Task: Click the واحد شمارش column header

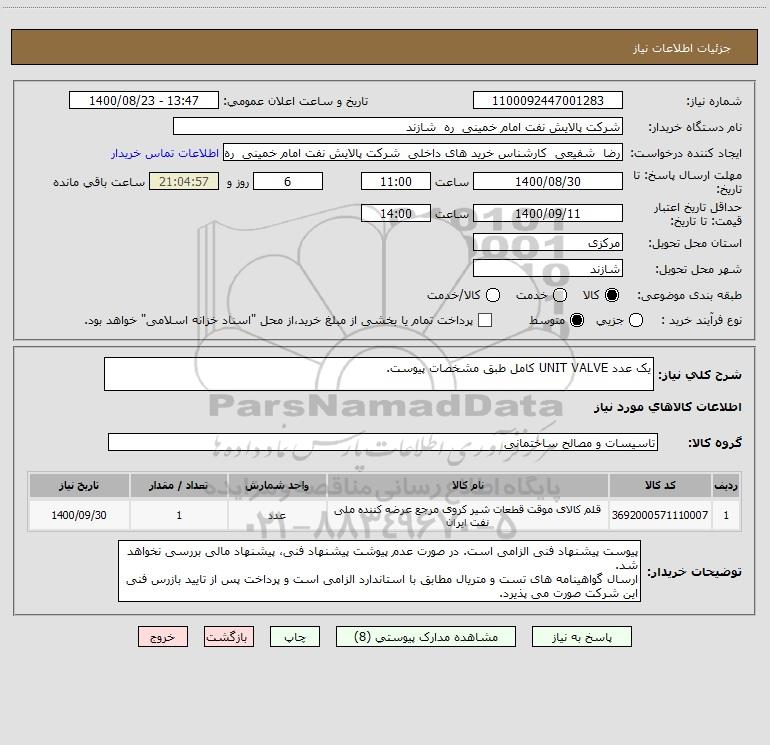Action: (277, 485)
